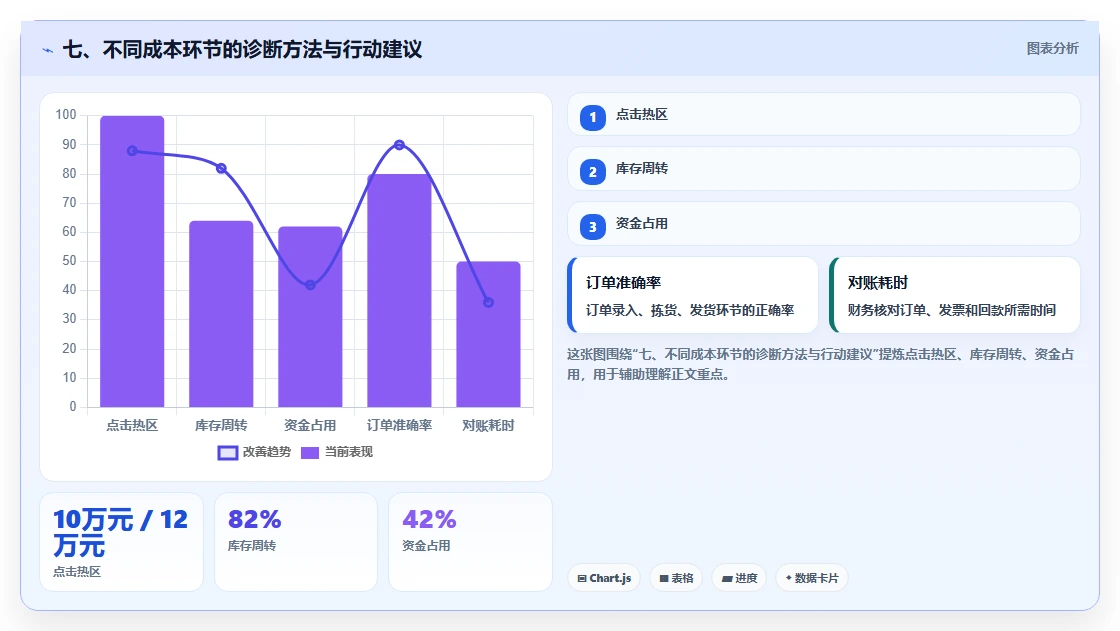The width and height of the screenshot is (1120, 631).
Task: Toggle the 改善趋势 legend swatch
Action: click(x=227, y=452)
